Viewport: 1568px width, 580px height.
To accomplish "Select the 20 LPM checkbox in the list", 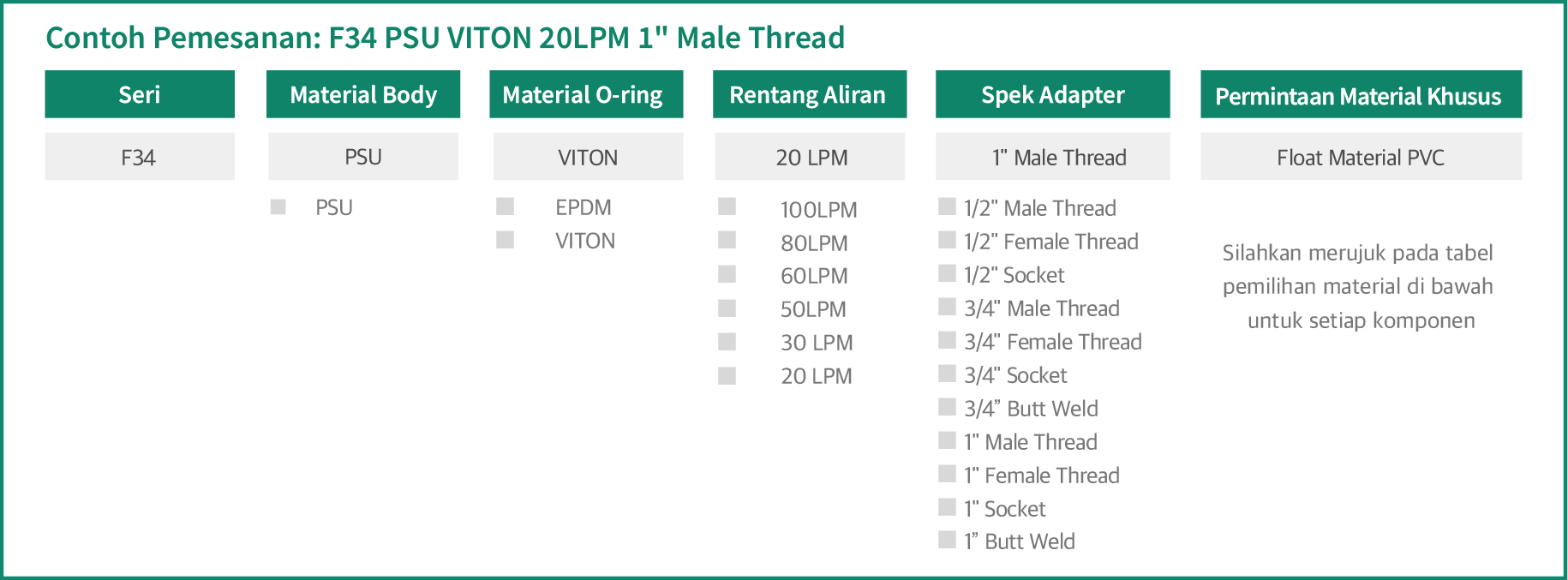I will 727,375.
